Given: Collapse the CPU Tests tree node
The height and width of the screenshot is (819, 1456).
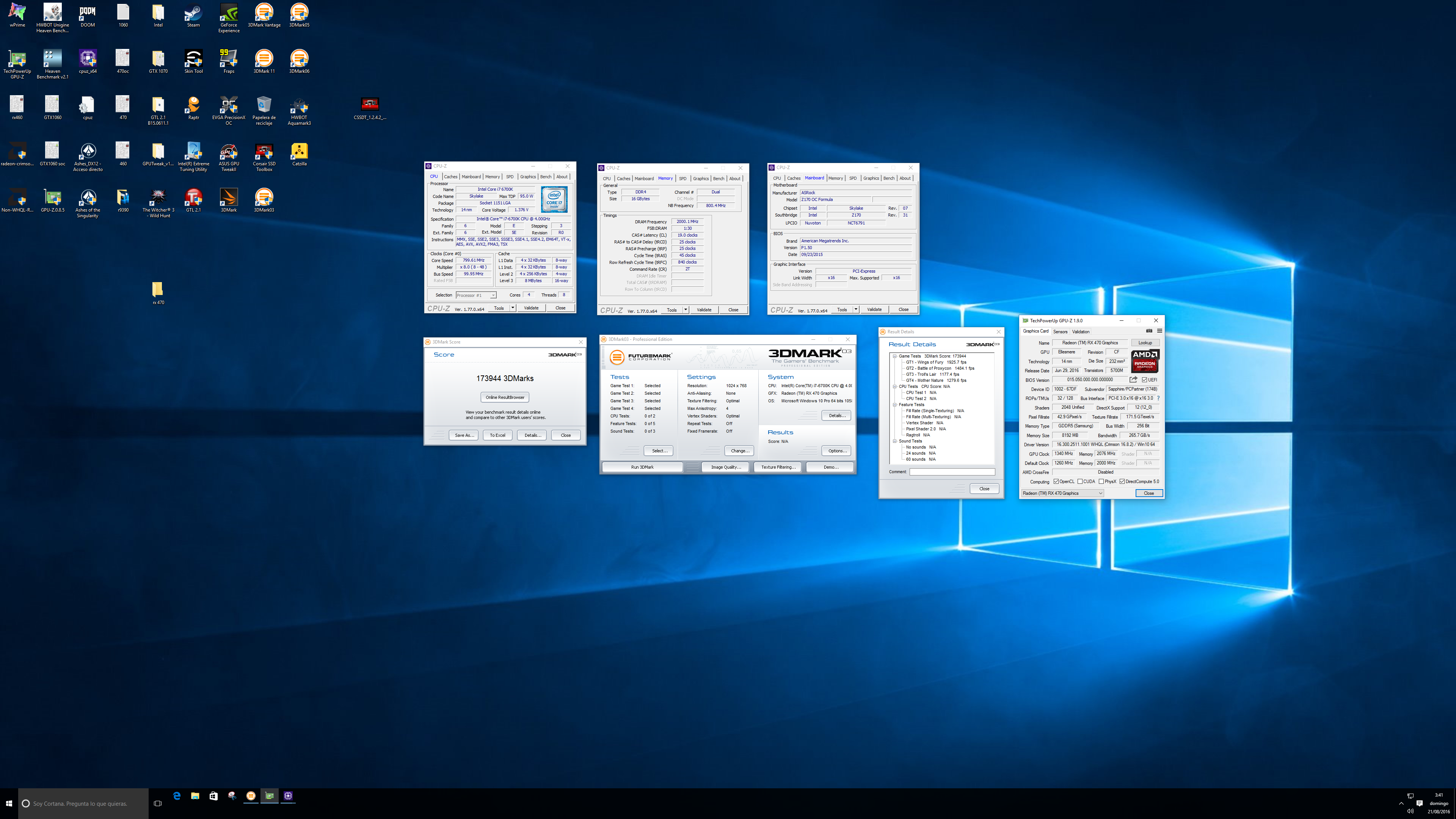Looking at the screenshot, I should click(x=895, y=387).
